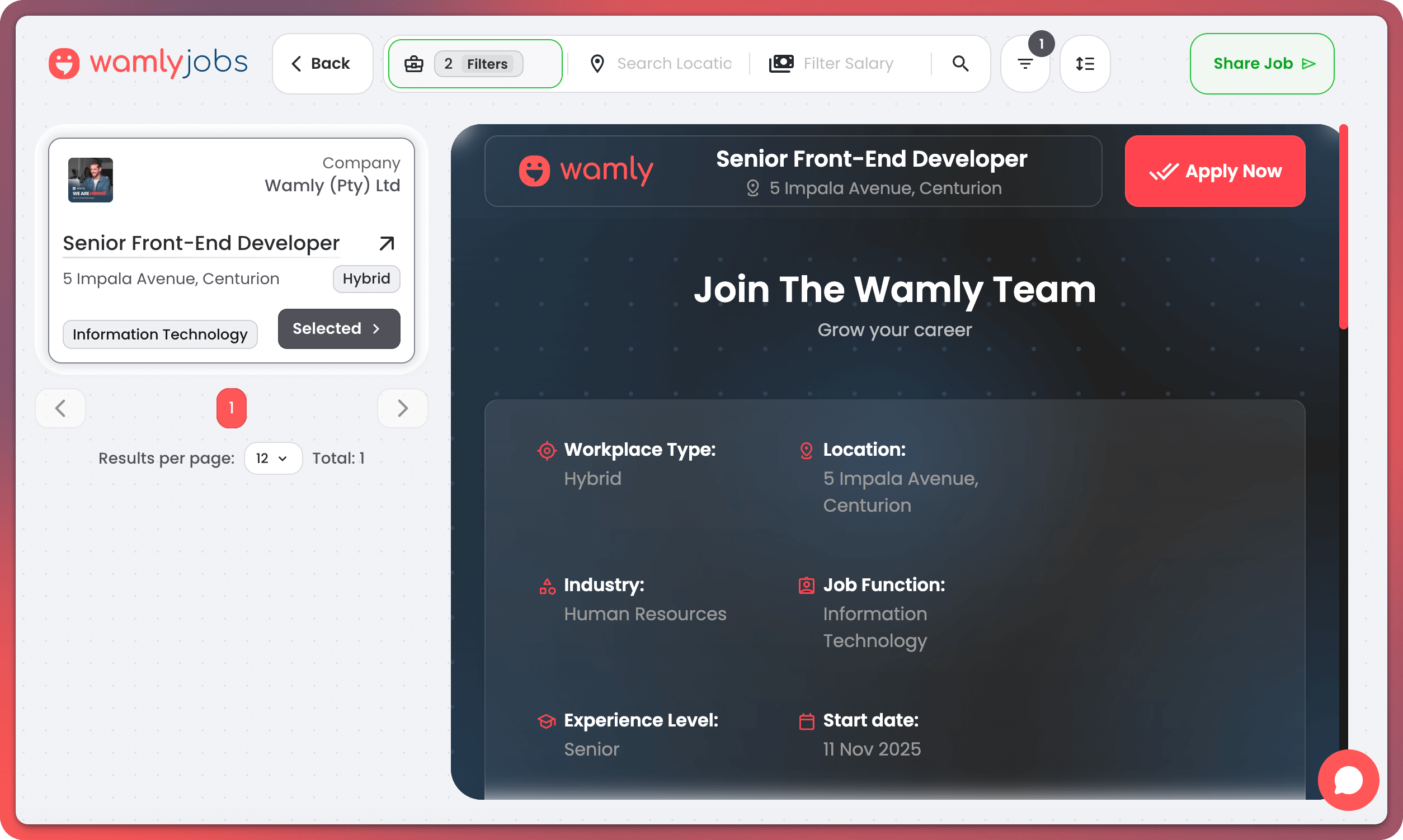Click the Information Technology tag
Image resolution: width=1403 pixels, height=840 pixels.
[160, 334]
